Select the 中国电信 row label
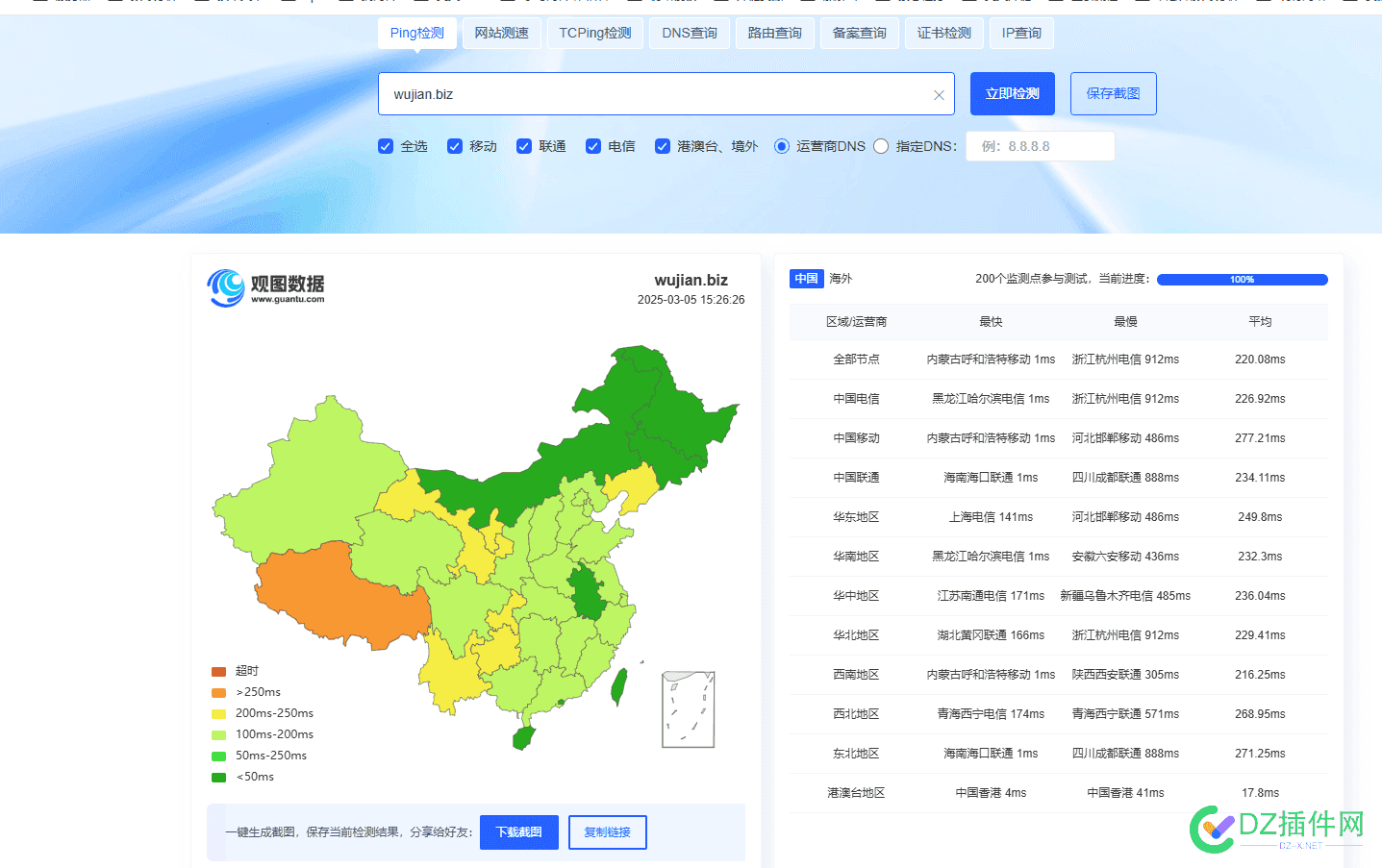The width and height of the screenshot is (1382, 868). coord(856,399)
